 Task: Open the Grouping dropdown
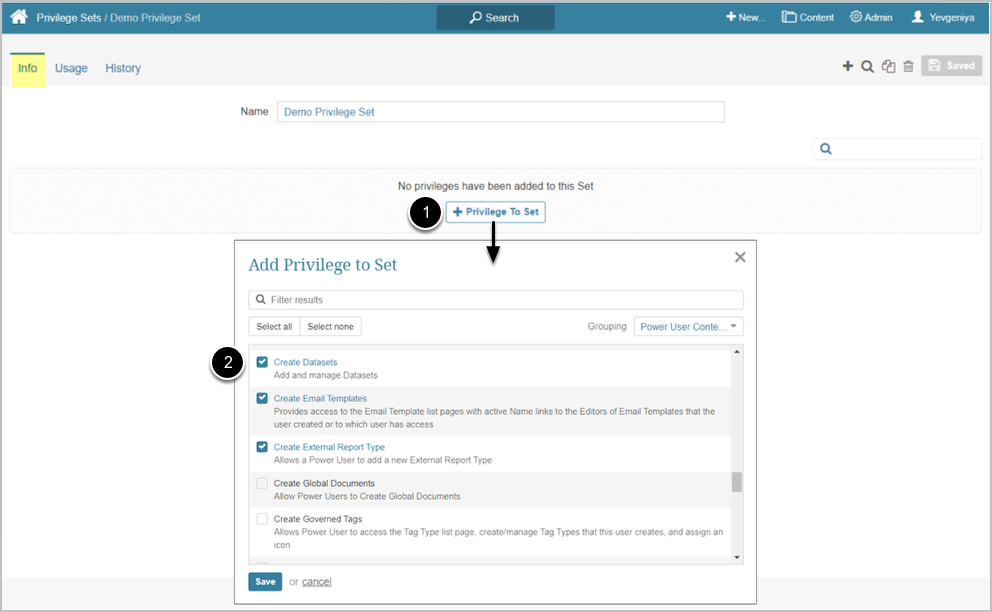[688, 327]
